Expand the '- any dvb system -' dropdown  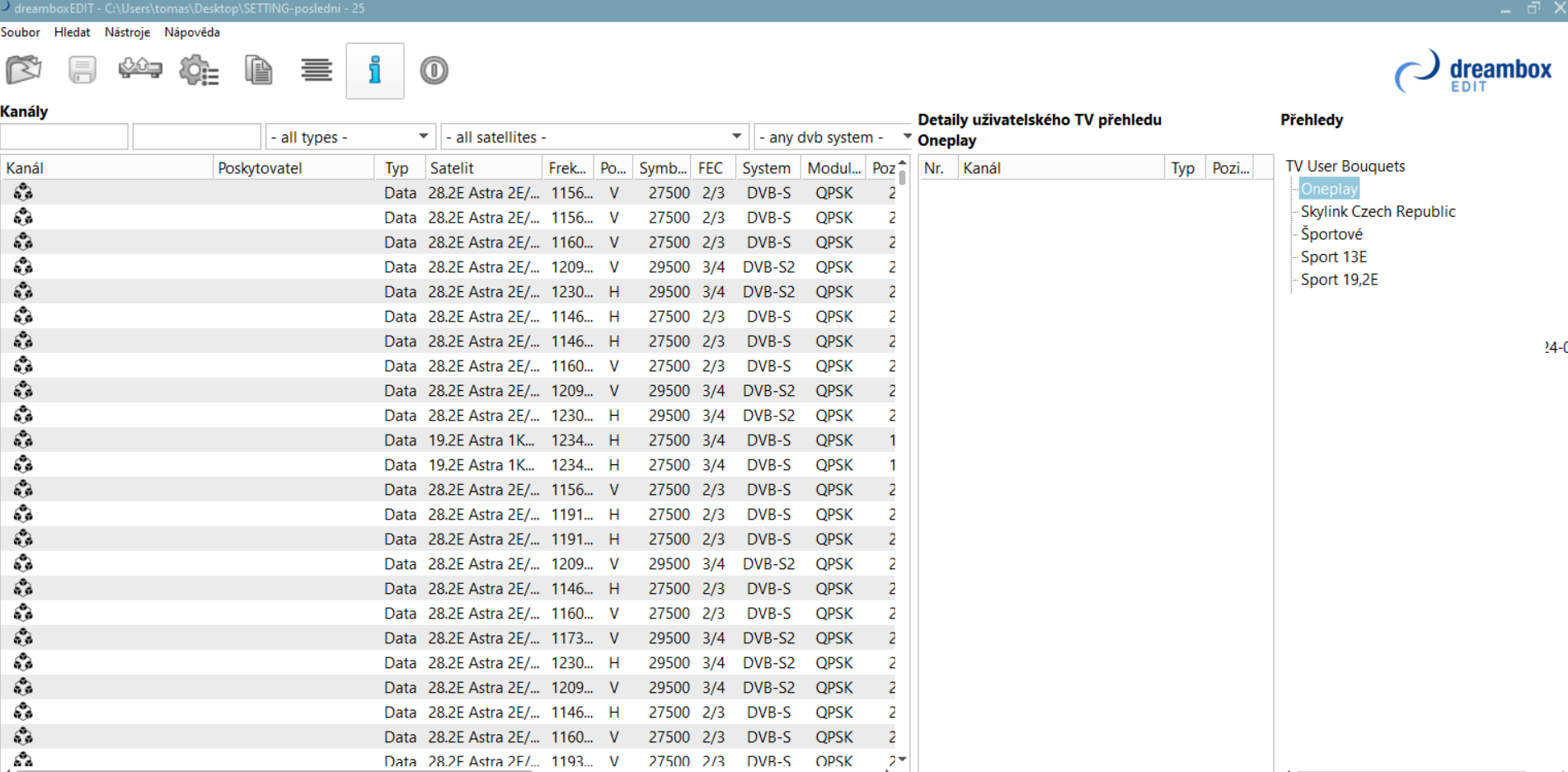pyautogui.click(x=833, y=137)
